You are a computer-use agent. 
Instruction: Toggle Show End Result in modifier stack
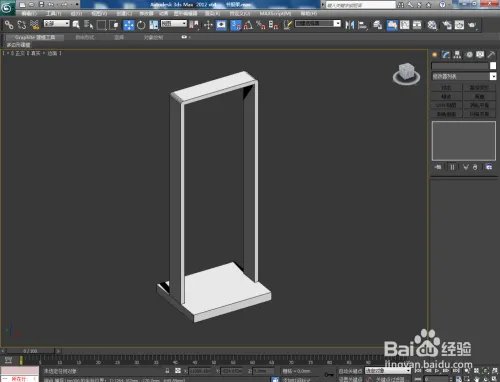[452, 167]
